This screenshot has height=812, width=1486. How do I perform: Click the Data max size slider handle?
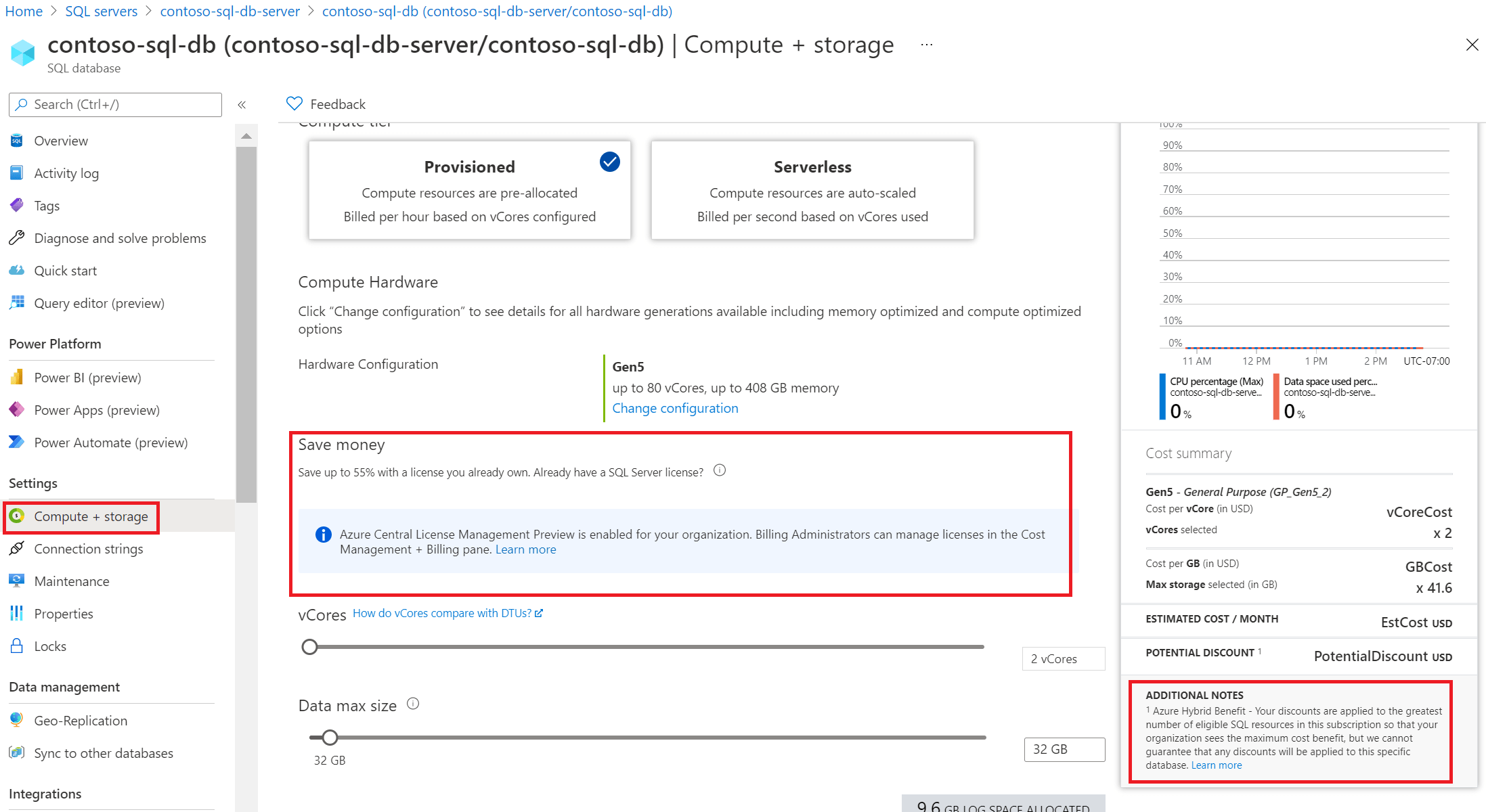coord(330,737)
